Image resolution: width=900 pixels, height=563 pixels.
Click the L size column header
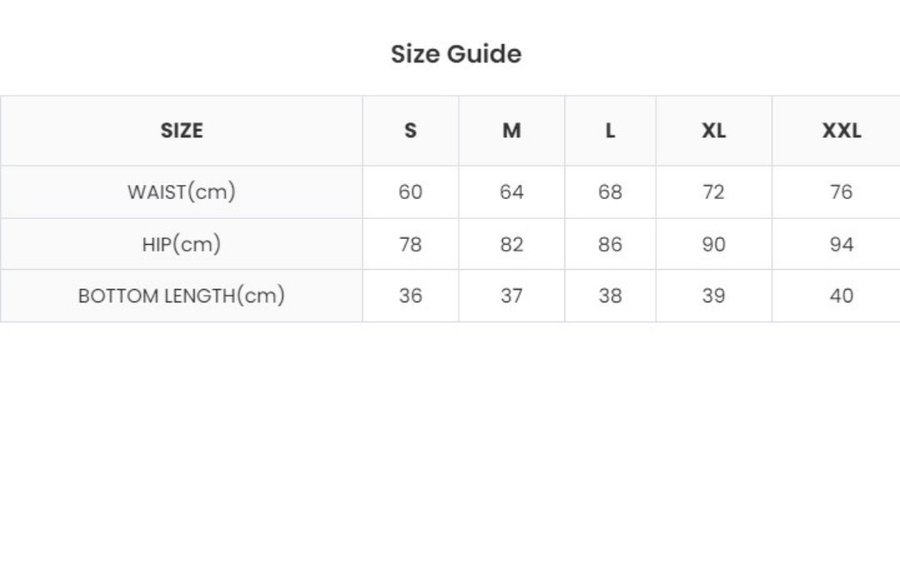point(610,131)
